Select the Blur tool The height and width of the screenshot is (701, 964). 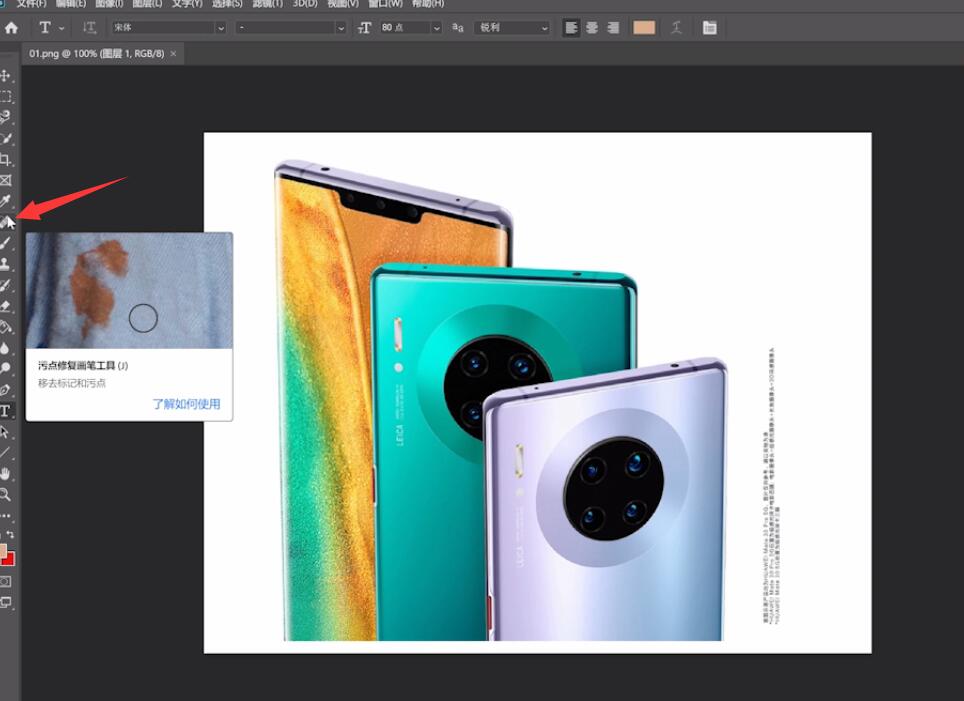6,347
